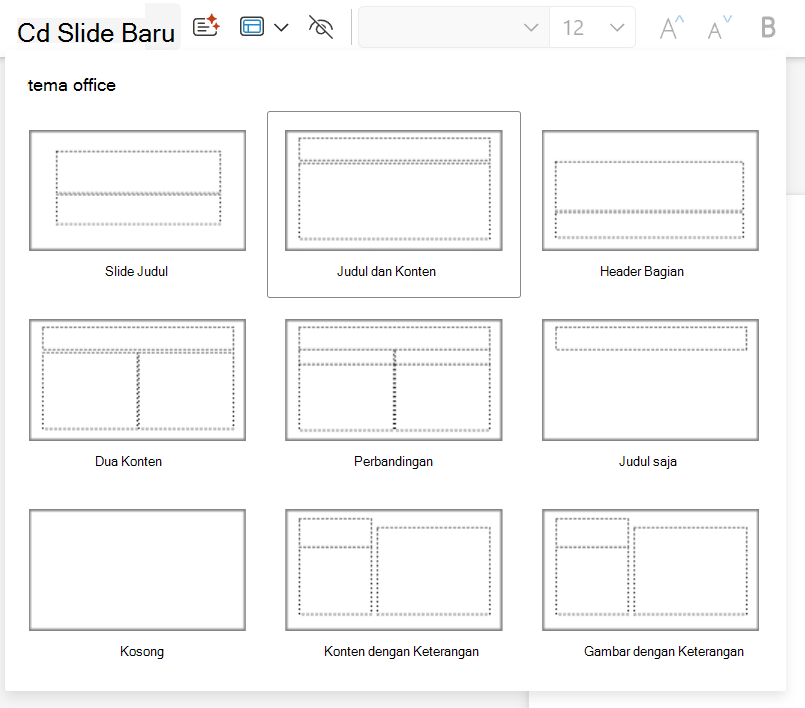805x708 pixels.
Task: Click the Slide Baru button
Action: pos(96,33)
